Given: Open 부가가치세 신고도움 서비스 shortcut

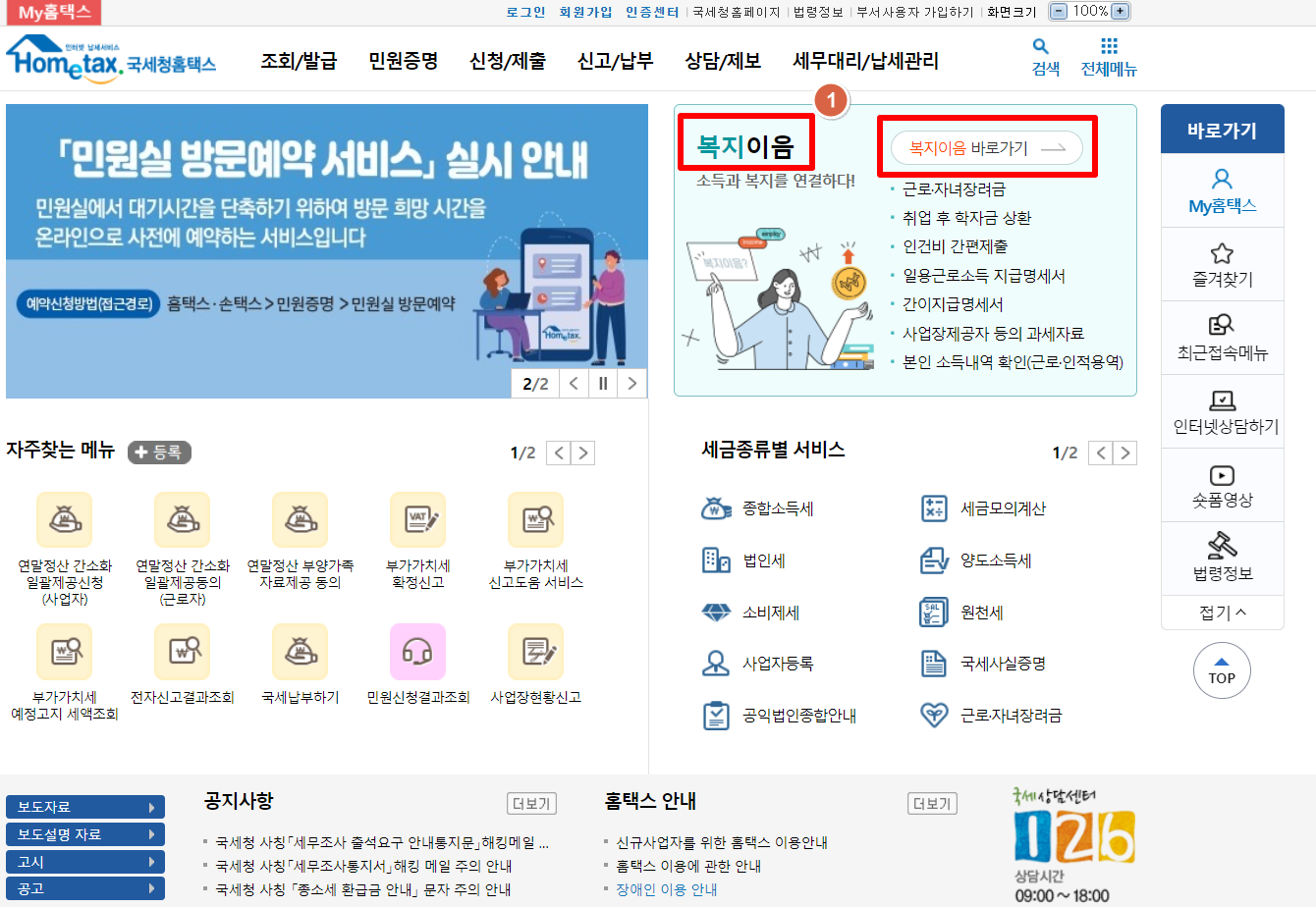Looking at the screenshot, I should pyautogui.click(x=536, y=542).
